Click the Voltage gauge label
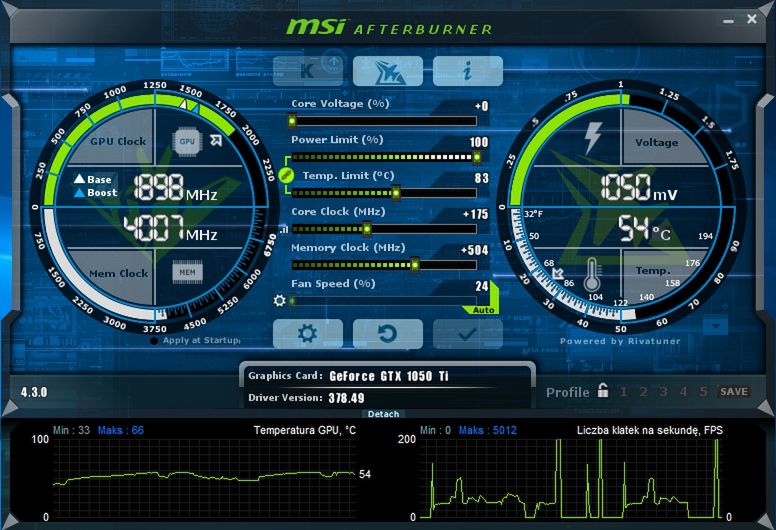This screenshot has width=776, height=530. [656, 143]
